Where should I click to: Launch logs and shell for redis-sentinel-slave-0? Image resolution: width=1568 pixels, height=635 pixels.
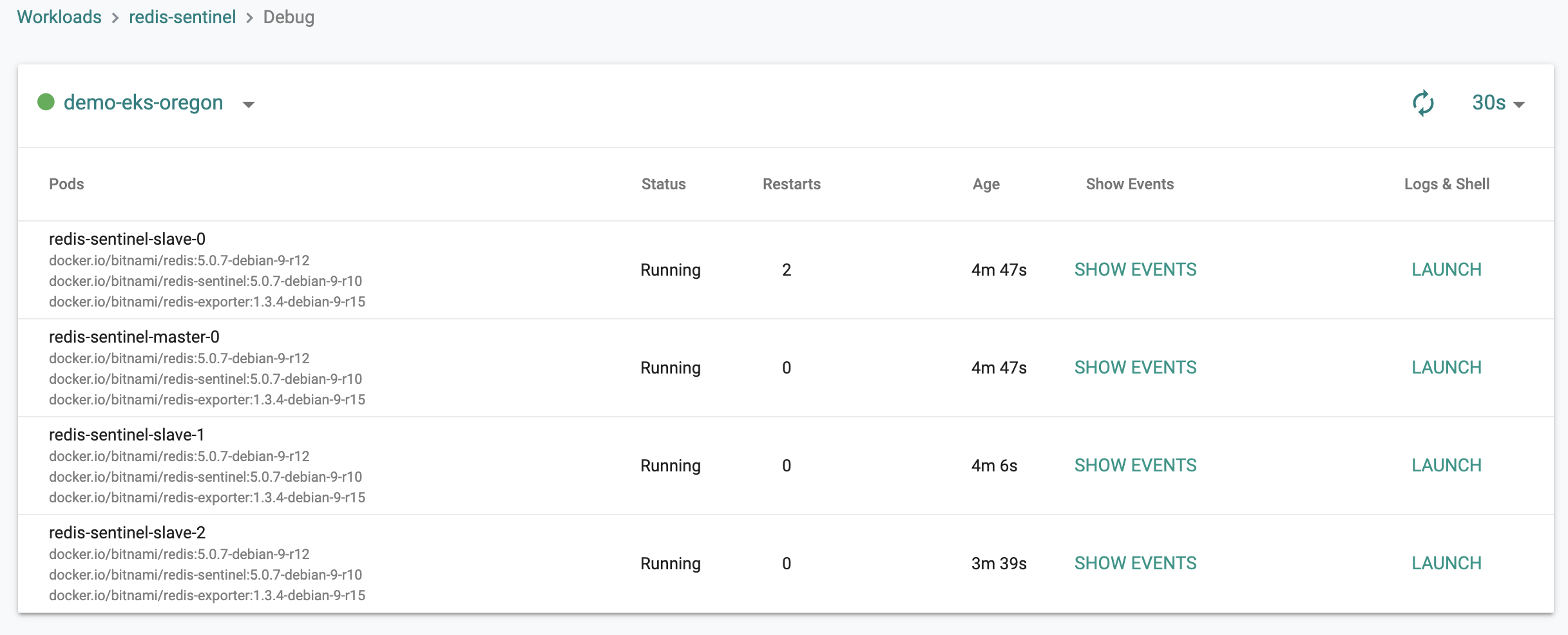[x=1446, y=270]
